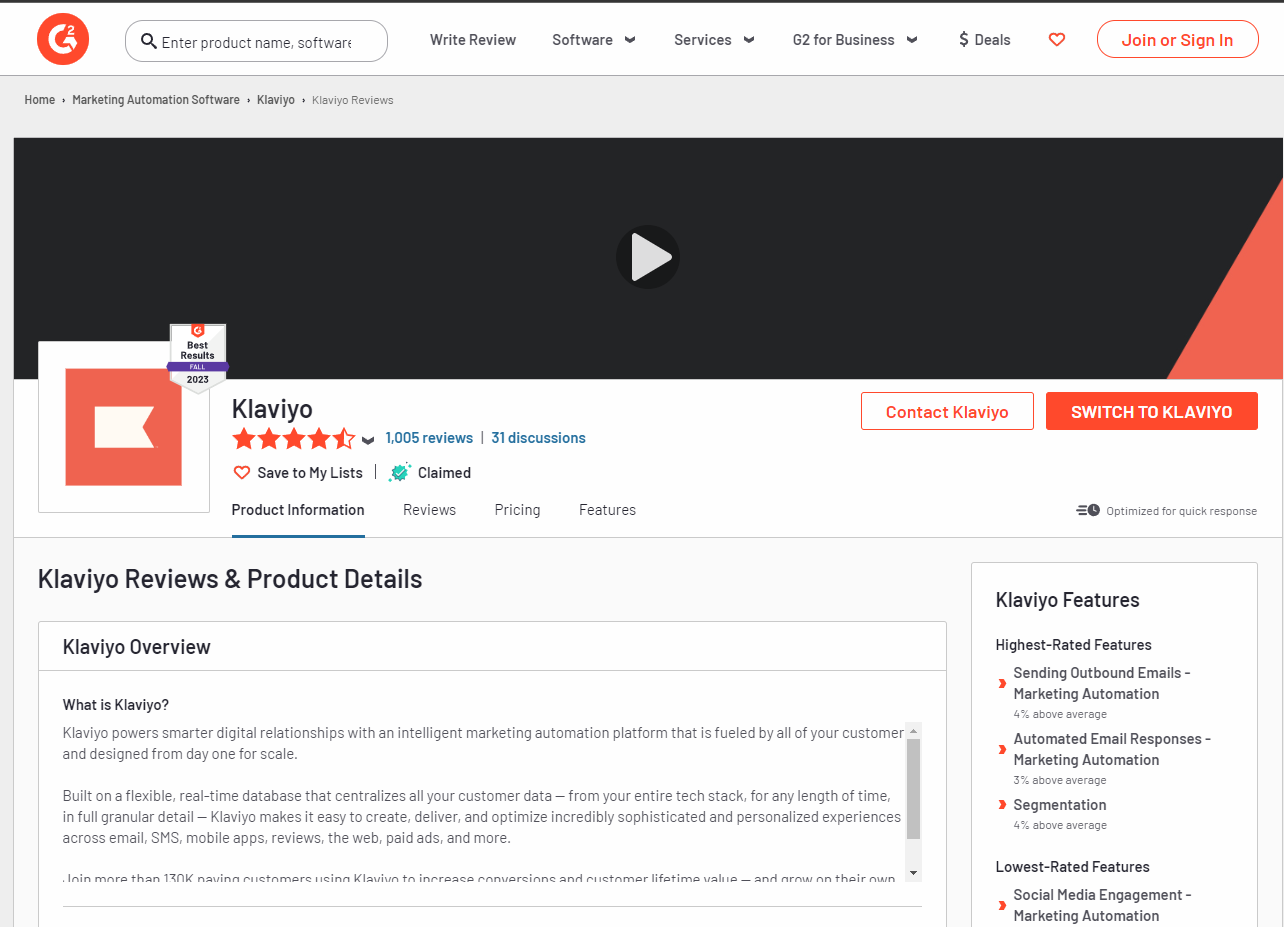Image resolution: width=1284 pixels, height=927 pixels.
Task: Click the Claimed verified badge icon
Action: tap(400, 473)
